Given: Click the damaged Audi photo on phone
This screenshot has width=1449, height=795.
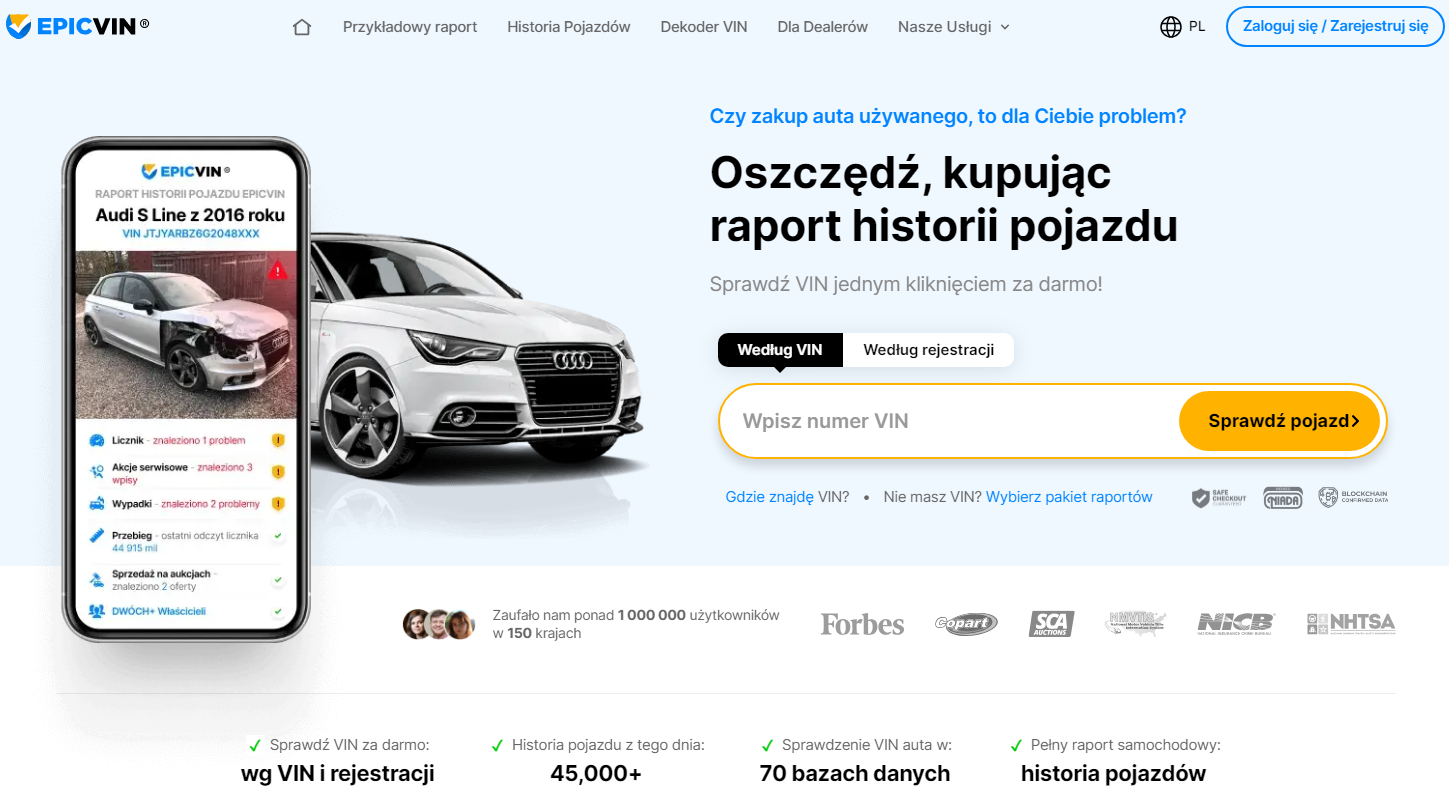Looking at the screenshot, I should pyautogui.click(x=186, y=334).
